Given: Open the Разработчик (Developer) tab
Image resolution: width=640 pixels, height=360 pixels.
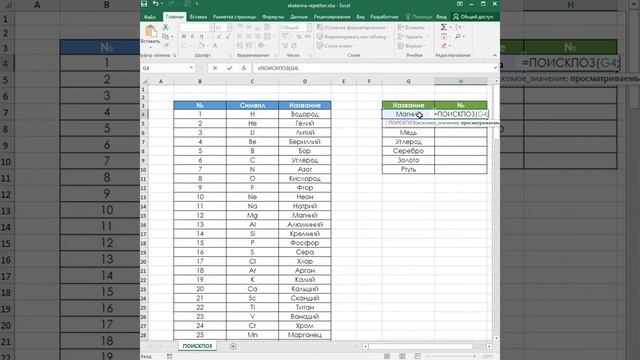Looking at the screenshot, I should click(384, 17).
